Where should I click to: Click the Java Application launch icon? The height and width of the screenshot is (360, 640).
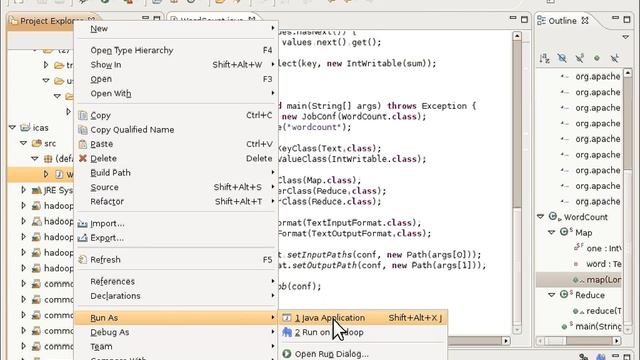point(287,318)
